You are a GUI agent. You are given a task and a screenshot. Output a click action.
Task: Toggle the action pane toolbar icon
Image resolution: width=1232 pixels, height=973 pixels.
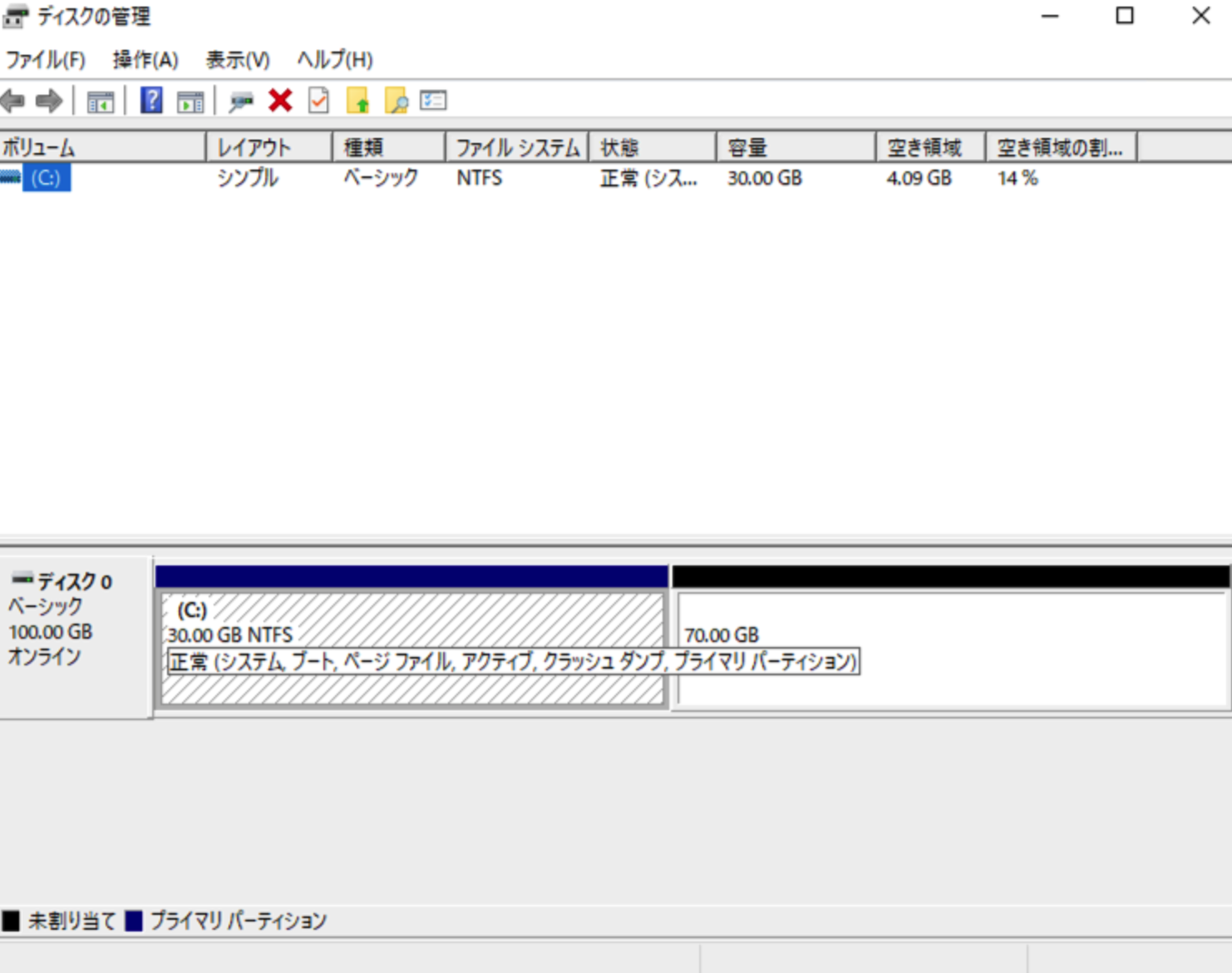click(x=190, y=101)
